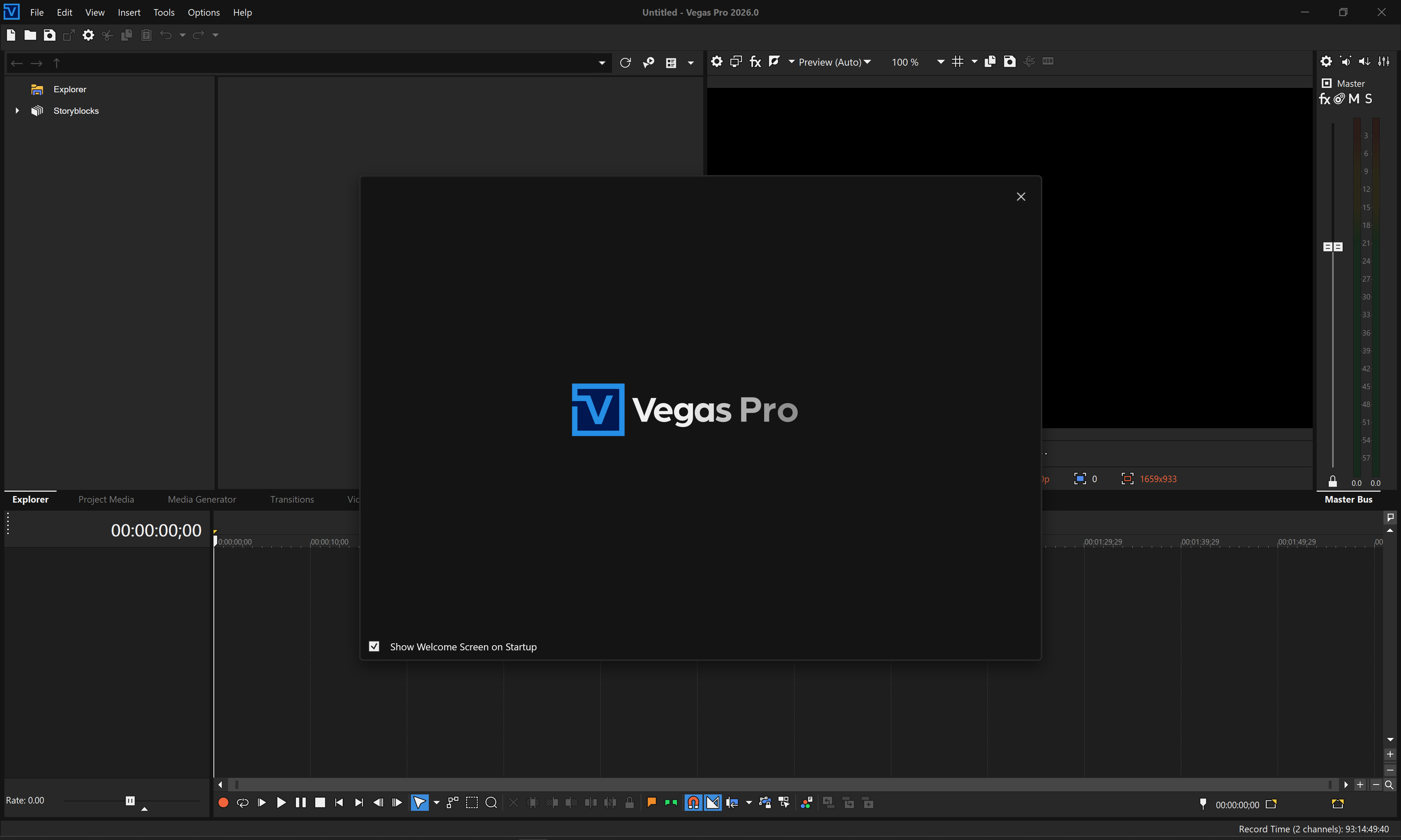Open Master FX button

[x=1325, y=99]
